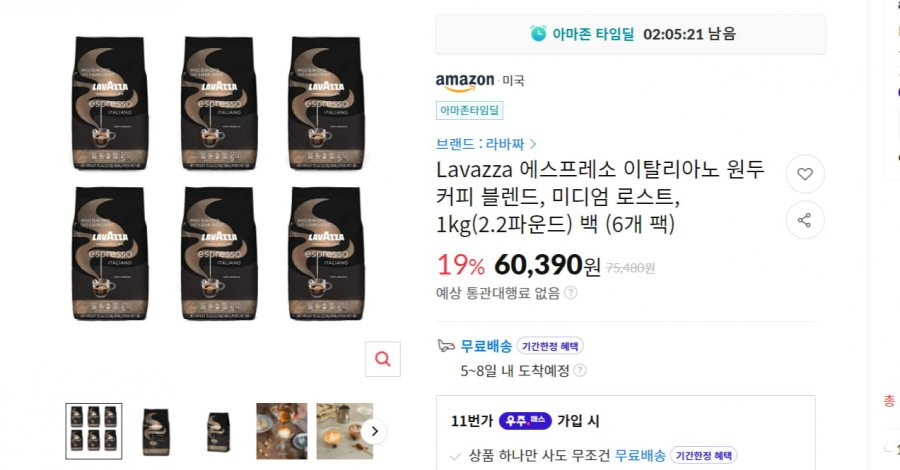Open the magnifier image zoom button
Viewport: 900px width, 470px height.
383,359
